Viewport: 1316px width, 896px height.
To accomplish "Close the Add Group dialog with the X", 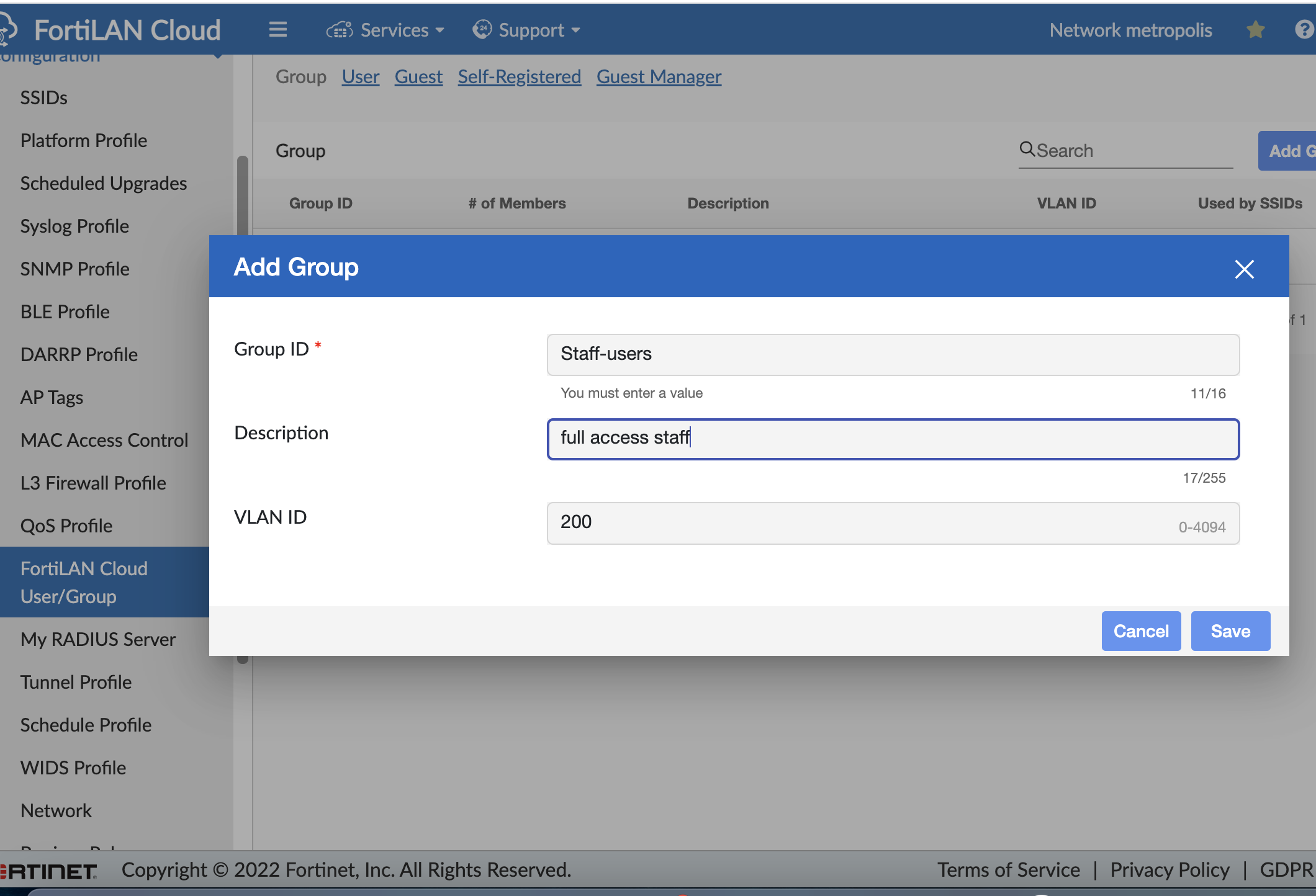I will 1244,269.
